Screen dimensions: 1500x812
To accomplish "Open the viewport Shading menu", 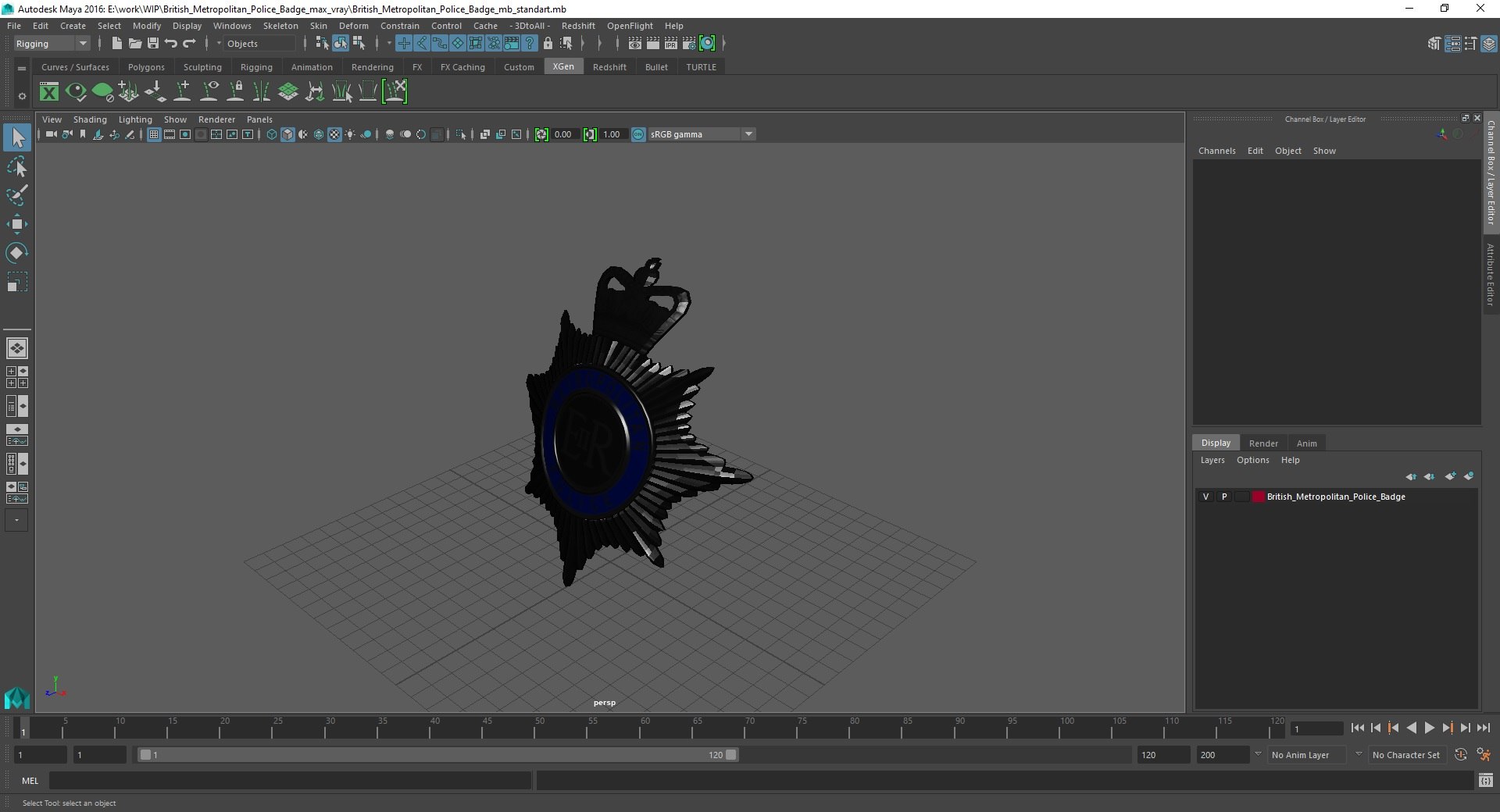I will (90, 119).
